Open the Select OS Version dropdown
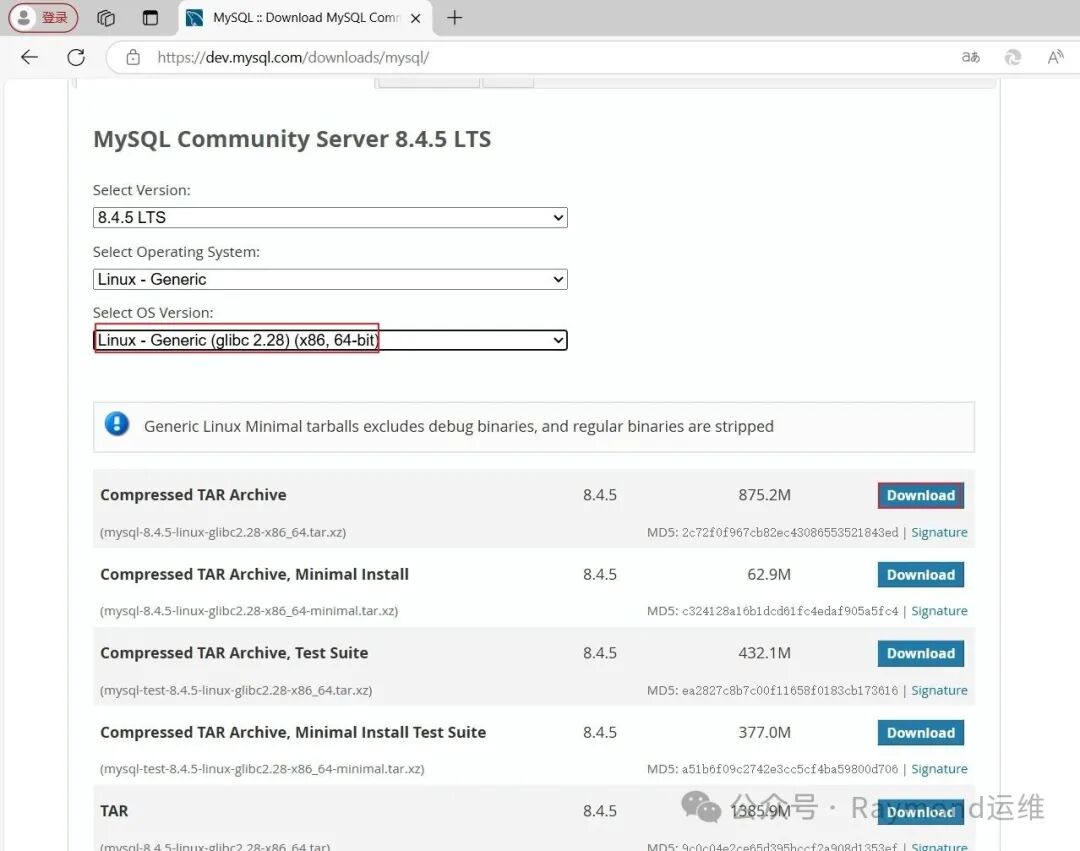The image size is (1080, 851). [330, 340]
